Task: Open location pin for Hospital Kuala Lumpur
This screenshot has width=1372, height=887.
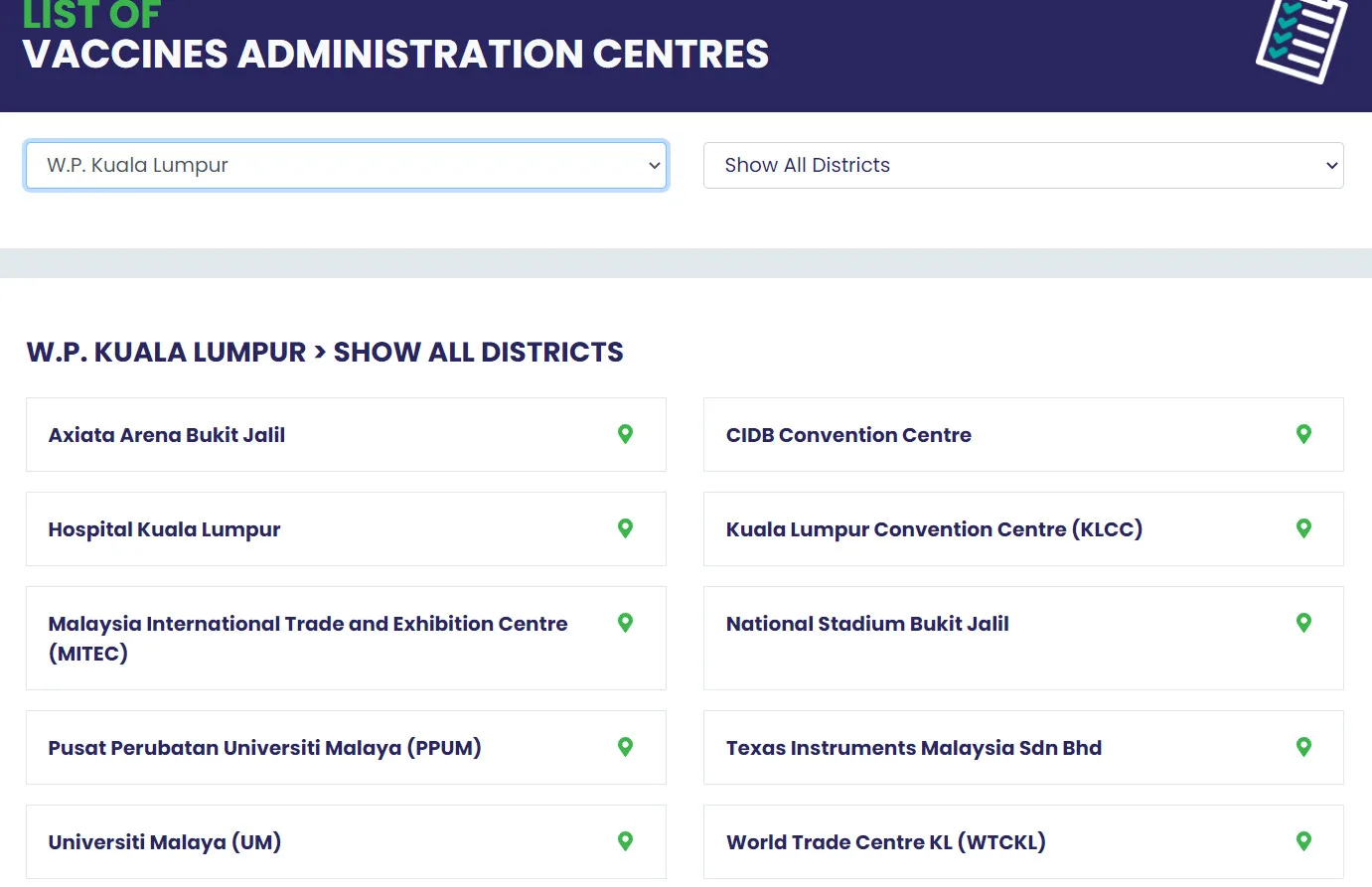Action: coord(625,528)
